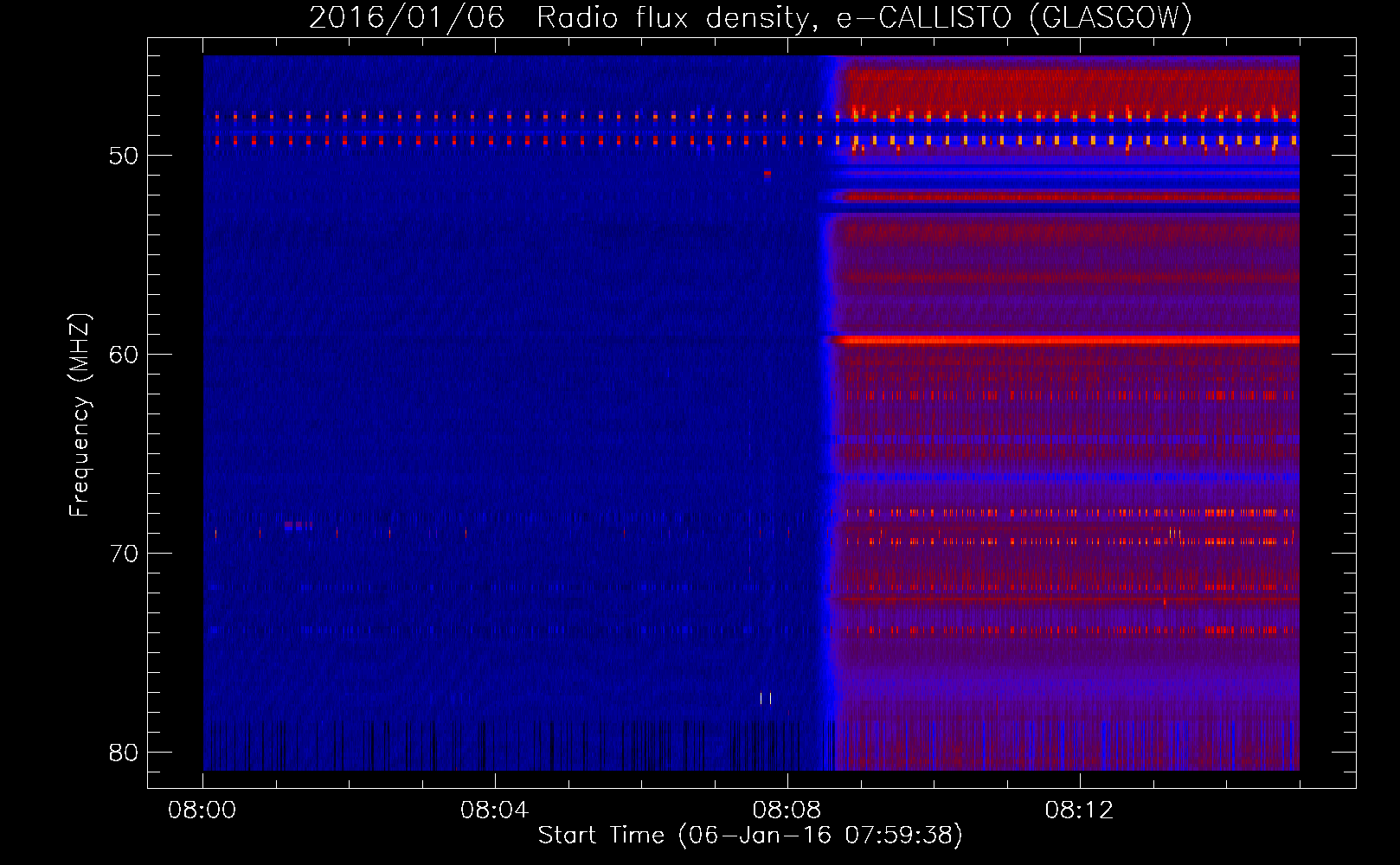Click the Start Time axis label
This screenshot has height=865, width=1400.
click(750, 836)
